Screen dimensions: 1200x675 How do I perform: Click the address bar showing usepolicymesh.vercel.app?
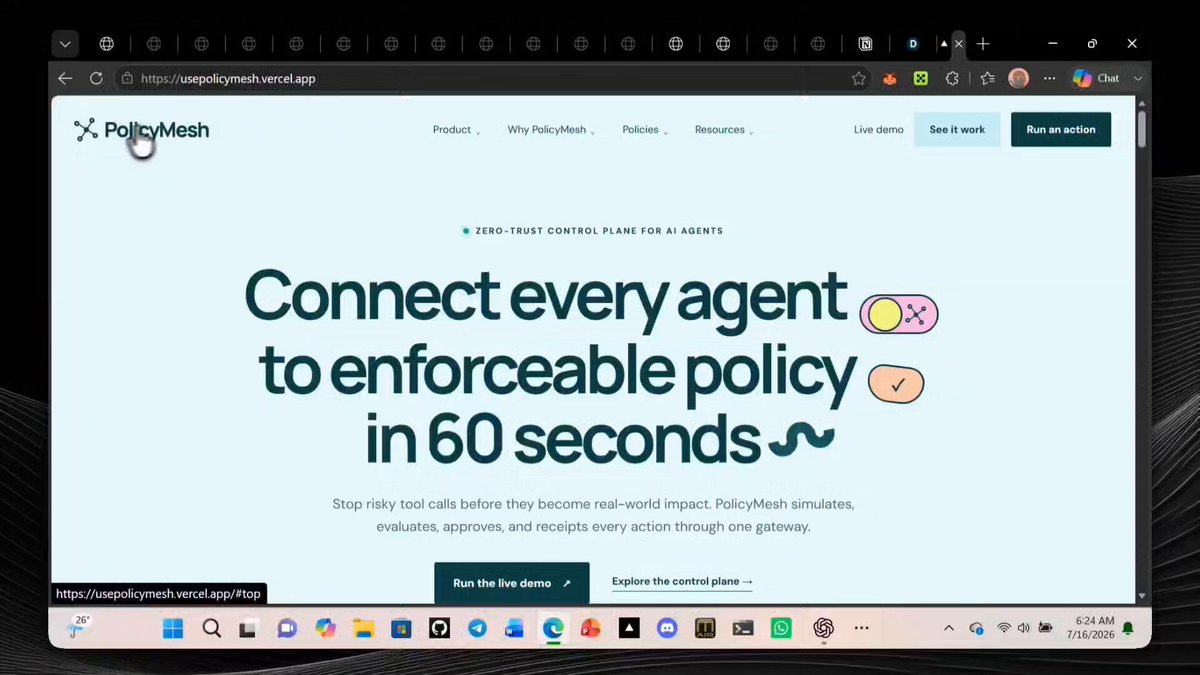click(490, 78)
